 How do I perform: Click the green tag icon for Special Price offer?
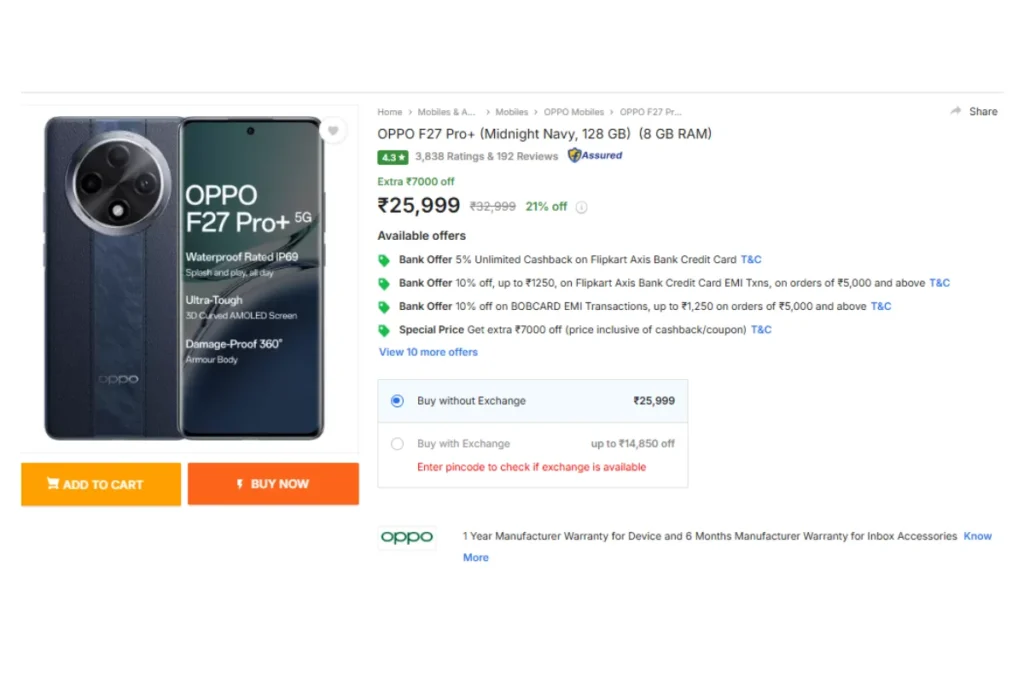384,330
